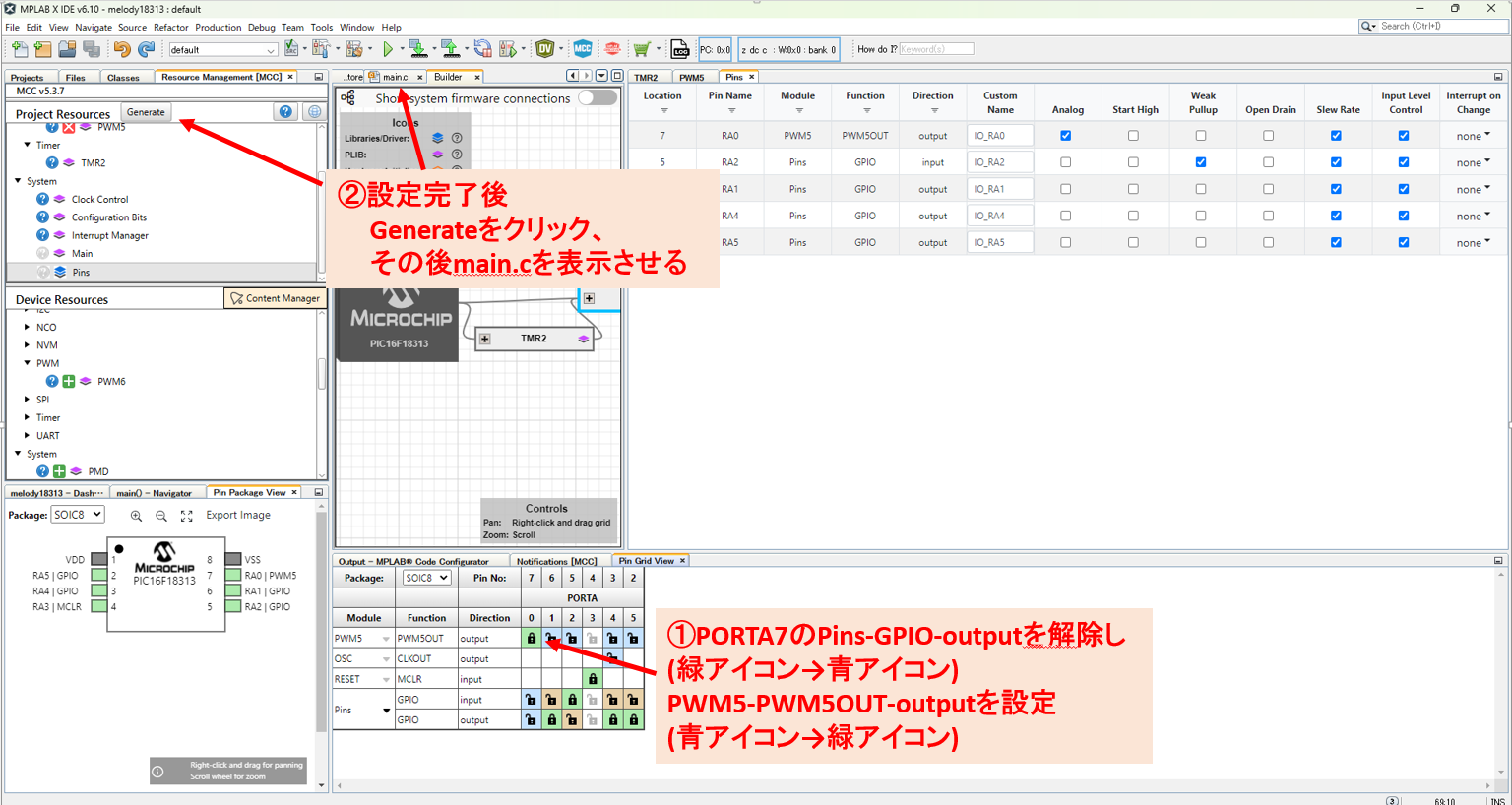Click the Generate button
1512x805 pixels.
[x=146, y=112]
